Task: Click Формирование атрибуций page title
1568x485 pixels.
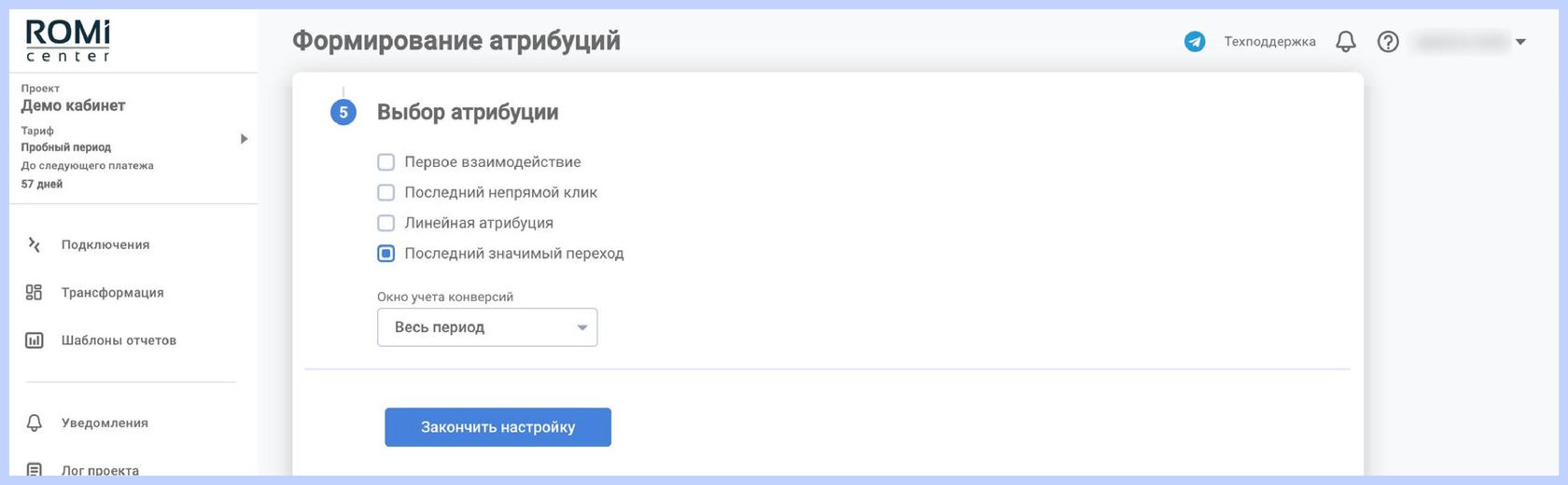Action: [456, 41]
